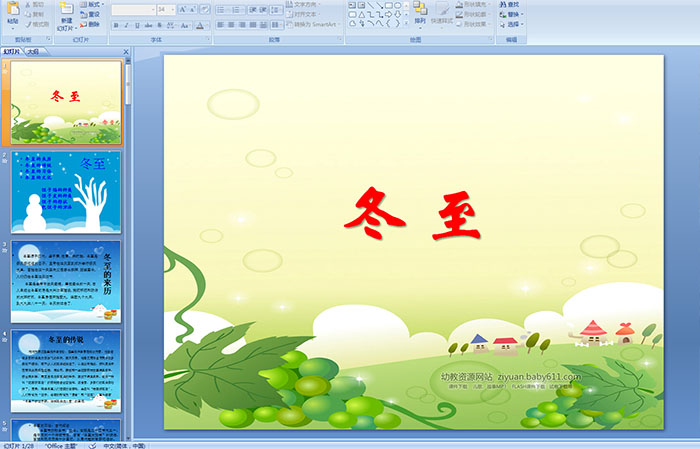Open the Layout (版式) dropdown
The height and width of the screenshot is (449, 700).
(x=92, y=4)
